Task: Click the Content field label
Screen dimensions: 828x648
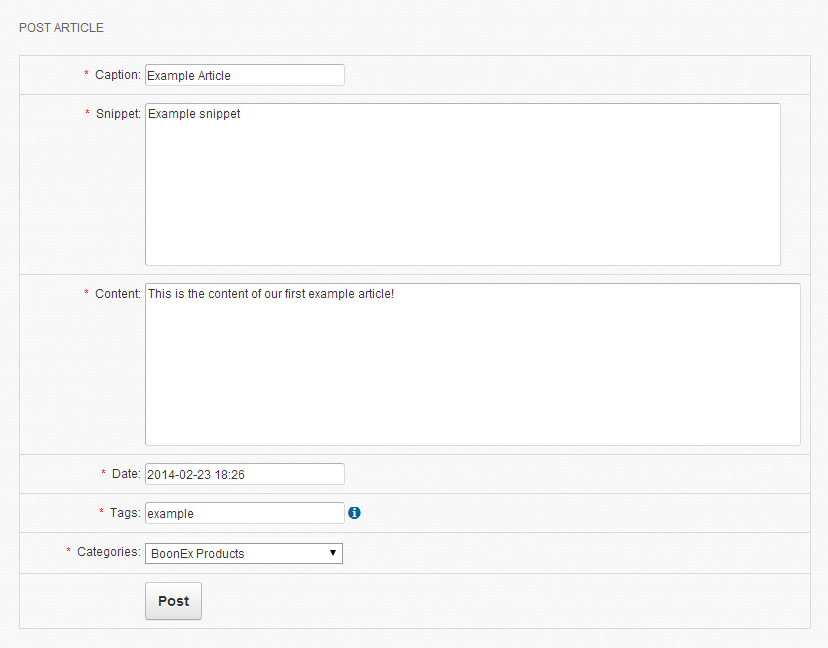Action: [118, 294]
